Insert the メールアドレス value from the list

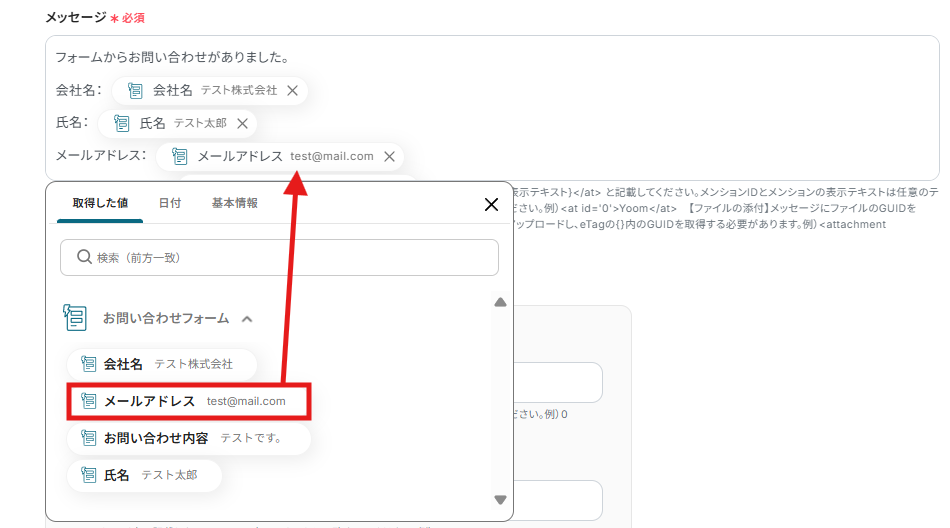189,401
